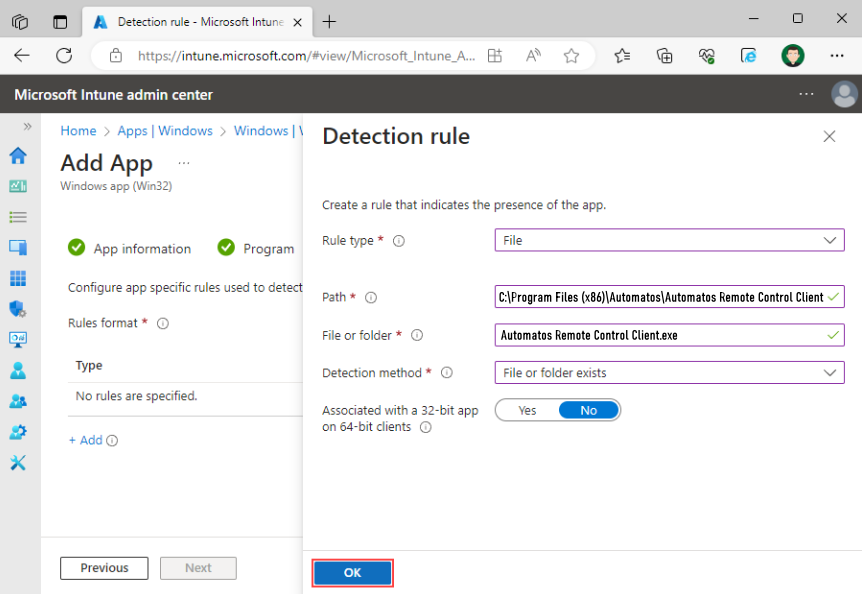Screen dimensions: 862x594
Task: Open the Detection method dropdown
Action: point(669,373)
